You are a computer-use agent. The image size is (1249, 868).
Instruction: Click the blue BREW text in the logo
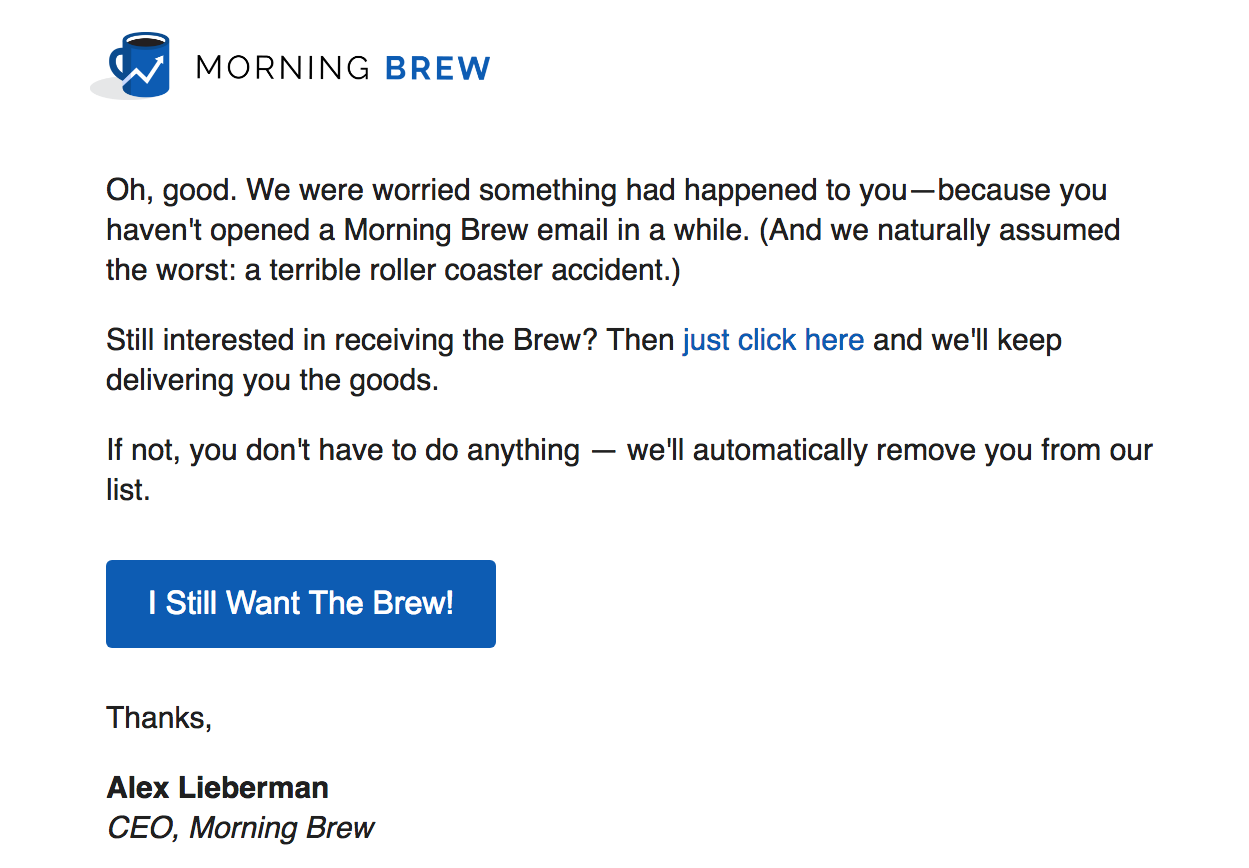438,68
